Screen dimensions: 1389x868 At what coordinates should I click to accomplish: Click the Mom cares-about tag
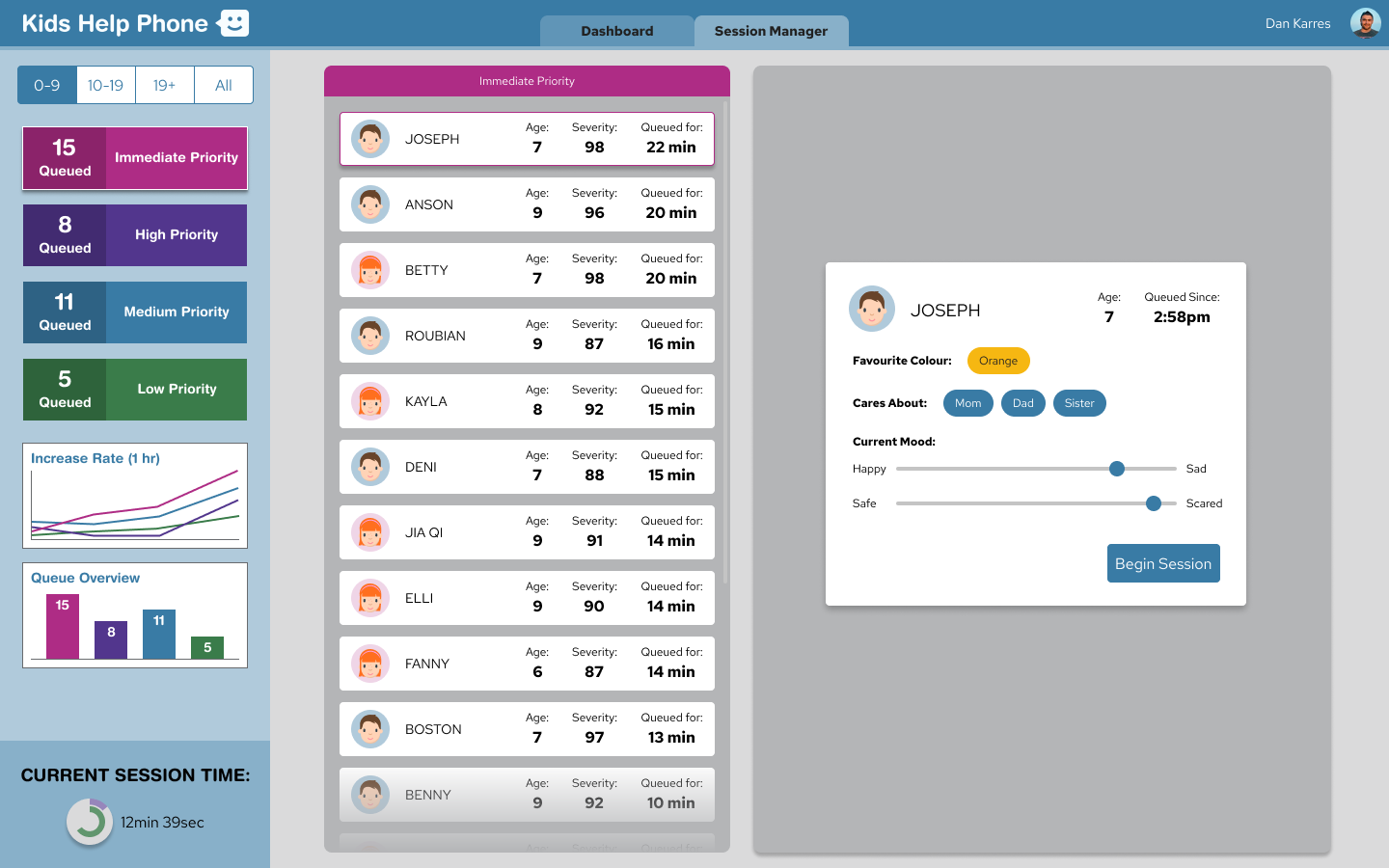point(968,403)
